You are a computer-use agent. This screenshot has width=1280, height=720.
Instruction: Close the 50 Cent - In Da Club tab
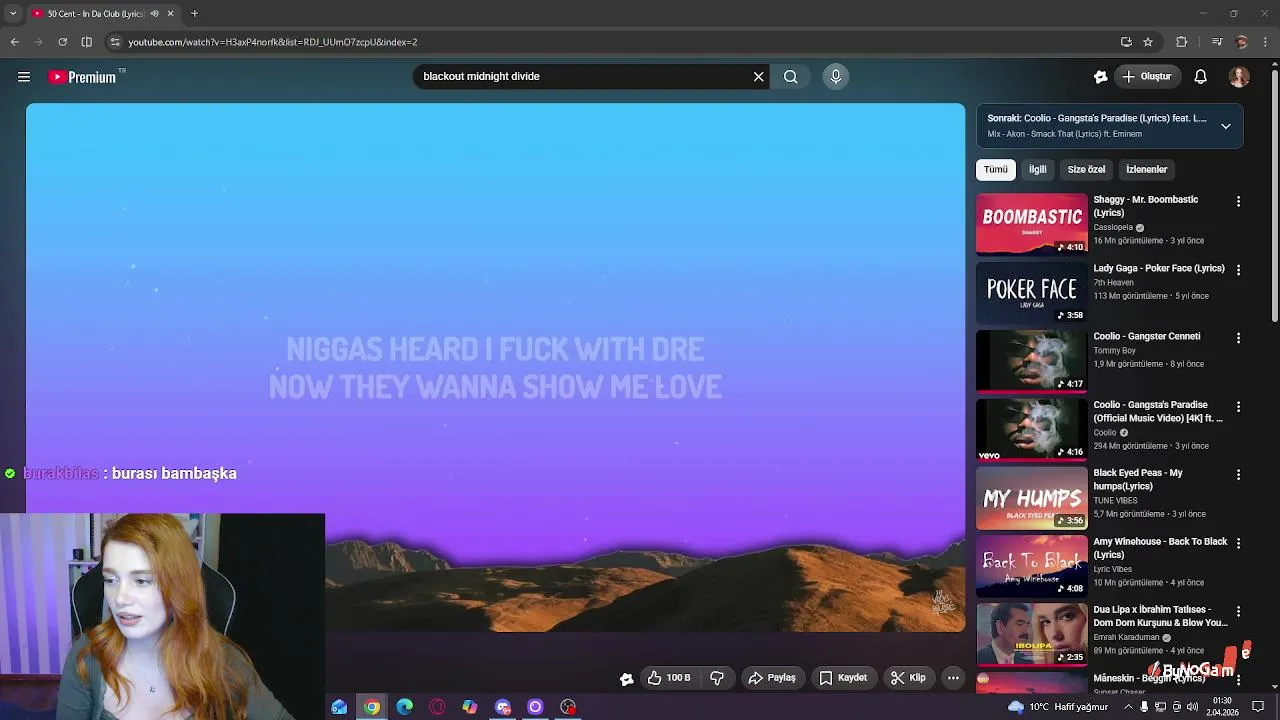(x=170, y=14)
